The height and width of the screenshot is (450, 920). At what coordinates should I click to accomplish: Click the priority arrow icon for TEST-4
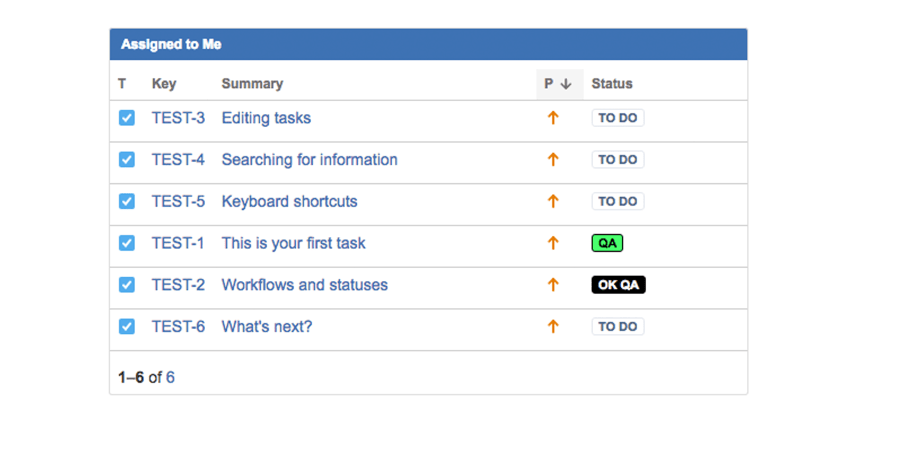552,160
